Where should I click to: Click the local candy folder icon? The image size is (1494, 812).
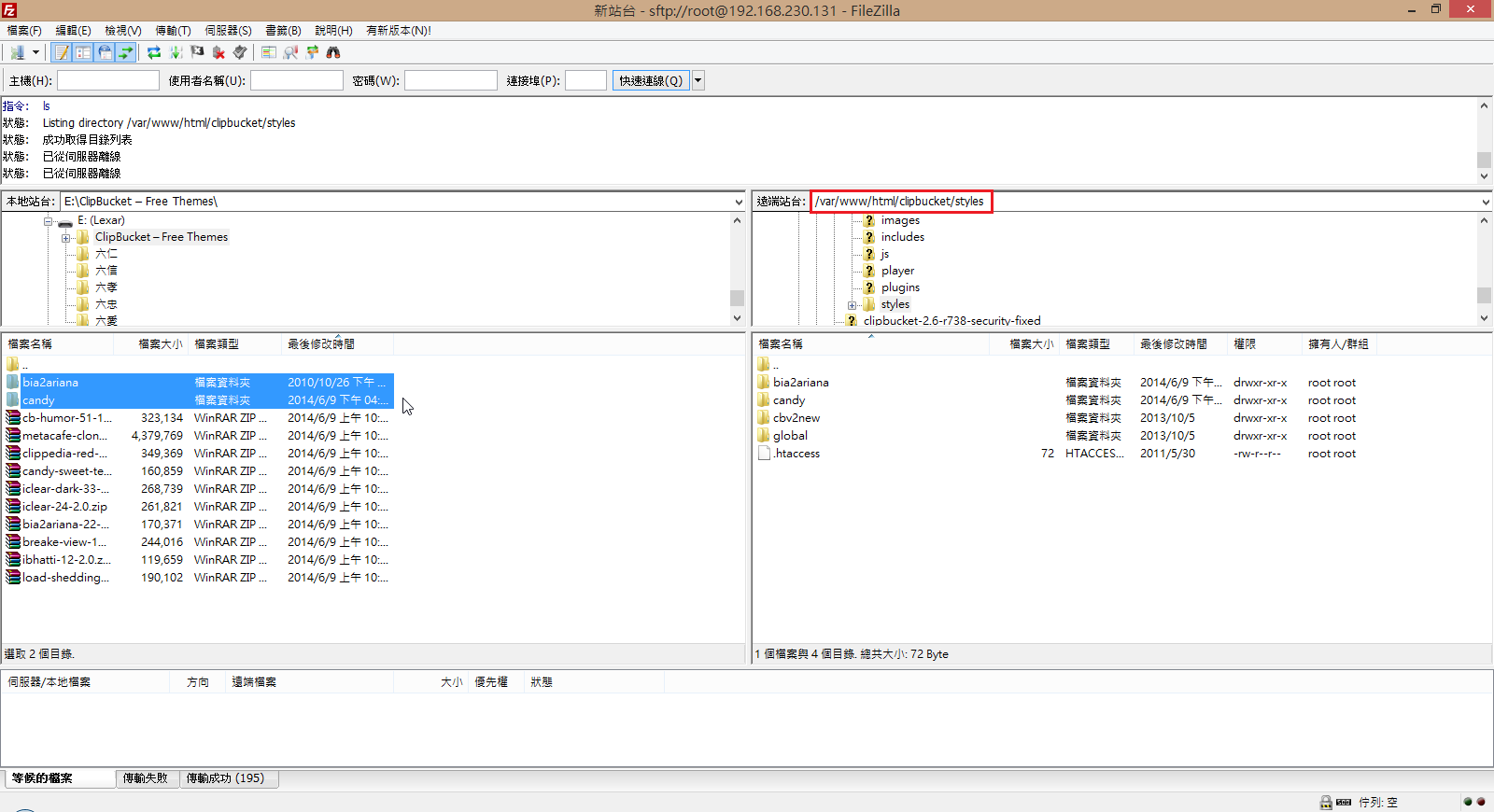[13, 400]
